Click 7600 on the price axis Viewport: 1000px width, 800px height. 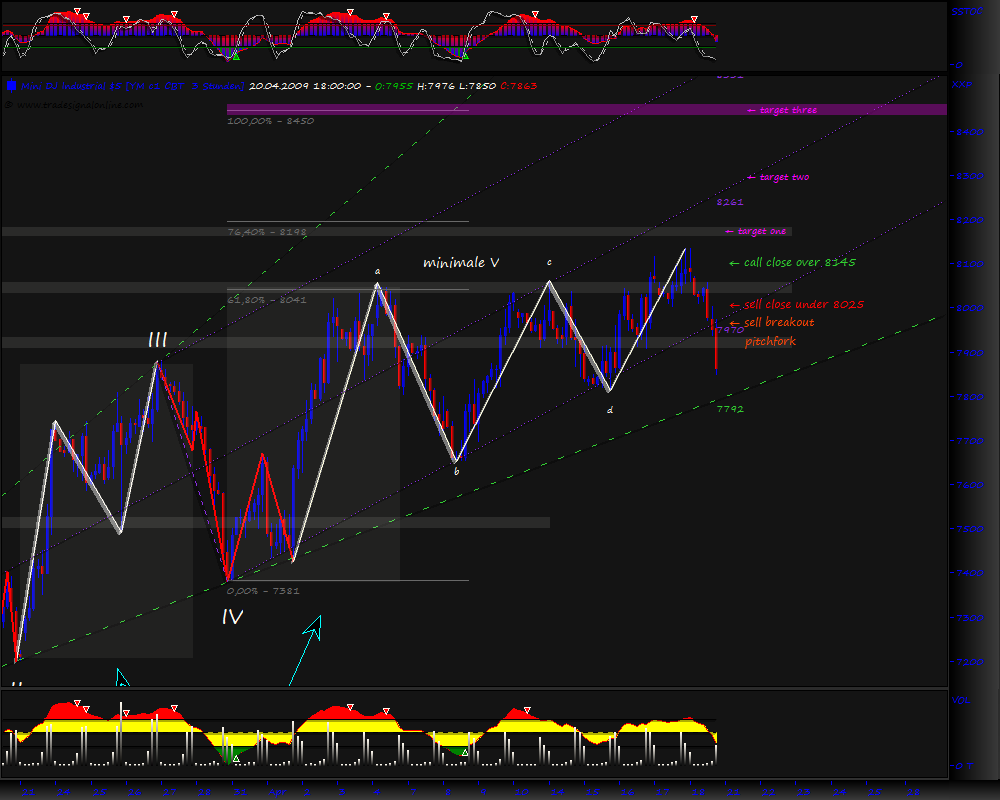click(x=969, y=485)
